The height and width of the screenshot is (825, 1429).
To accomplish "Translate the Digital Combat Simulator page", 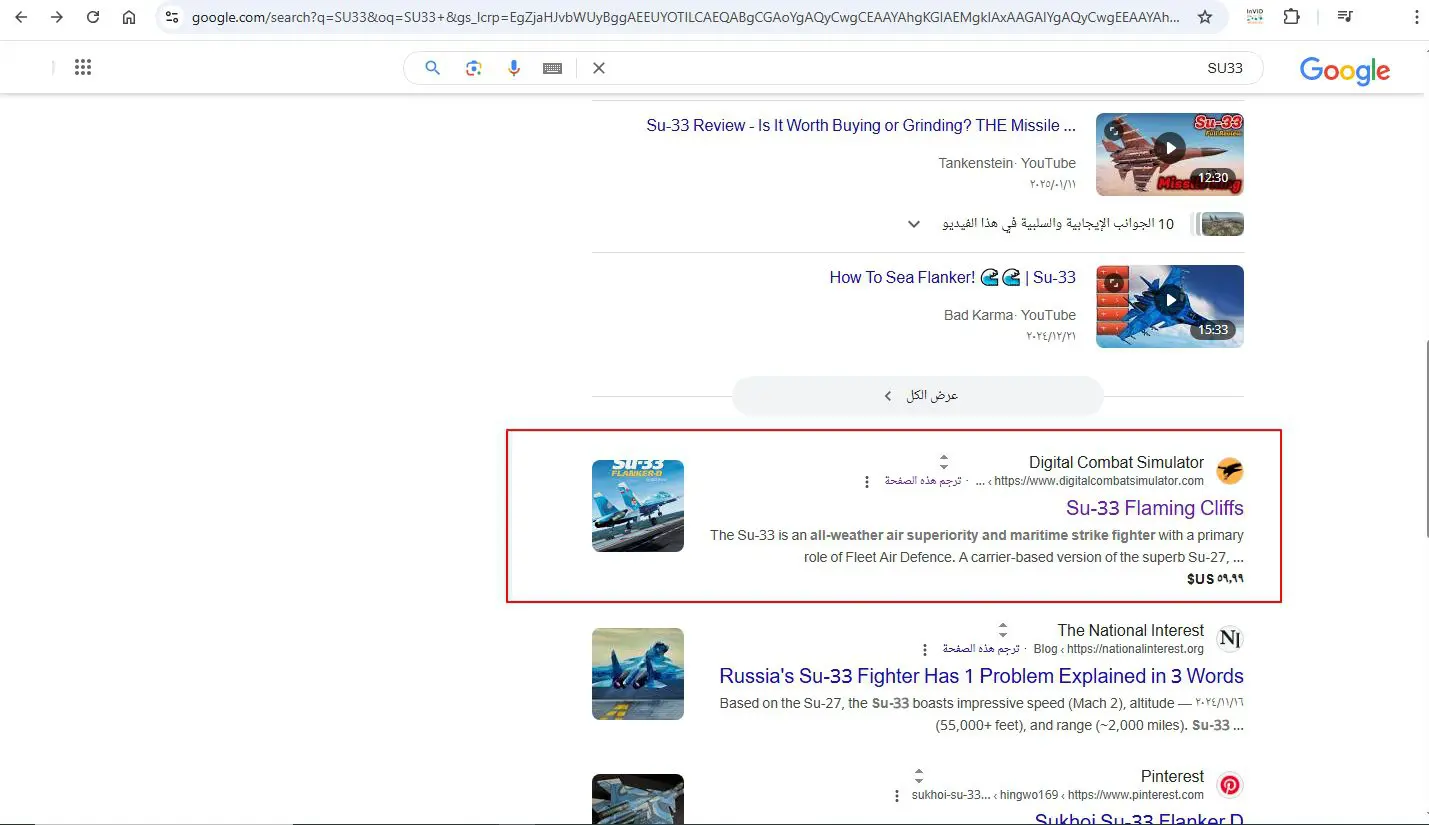I will point(923,481).
